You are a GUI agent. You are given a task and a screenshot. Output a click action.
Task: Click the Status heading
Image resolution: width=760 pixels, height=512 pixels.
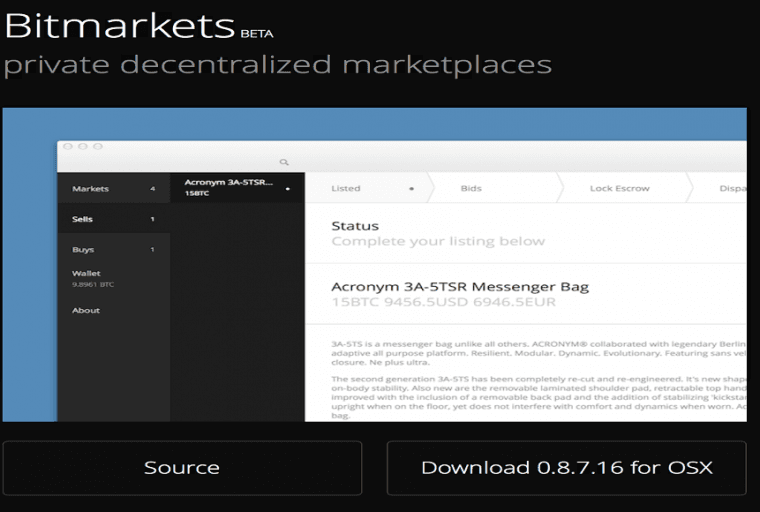(x=355, y=226)
